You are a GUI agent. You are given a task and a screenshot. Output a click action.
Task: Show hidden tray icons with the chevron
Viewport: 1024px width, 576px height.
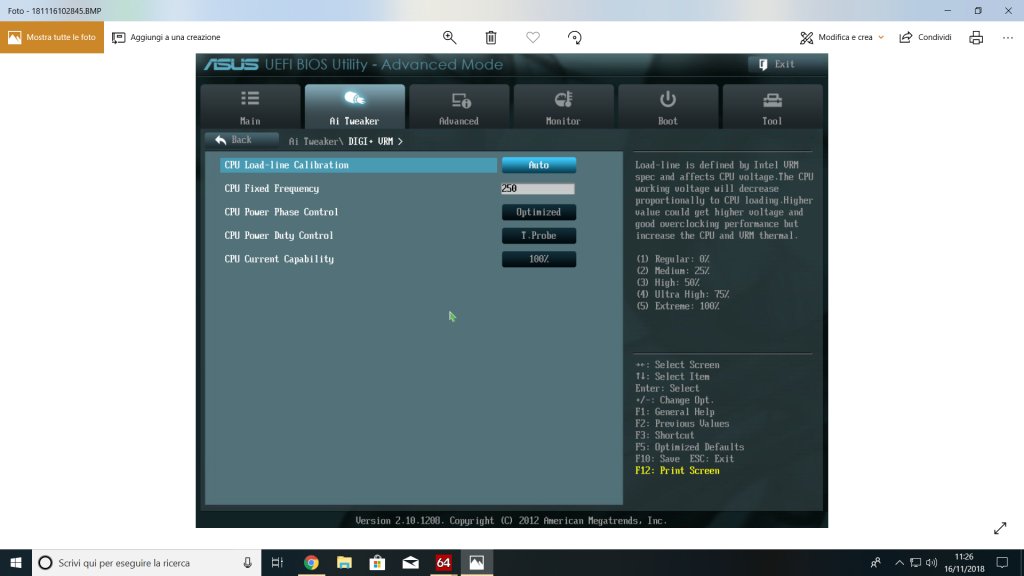pyautogui.click(x=899, y=562)
